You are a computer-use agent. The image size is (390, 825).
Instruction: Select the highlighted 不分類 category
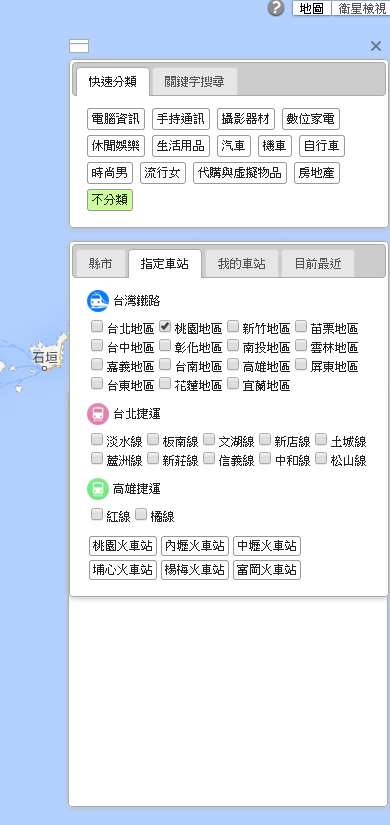pos(110,200)
